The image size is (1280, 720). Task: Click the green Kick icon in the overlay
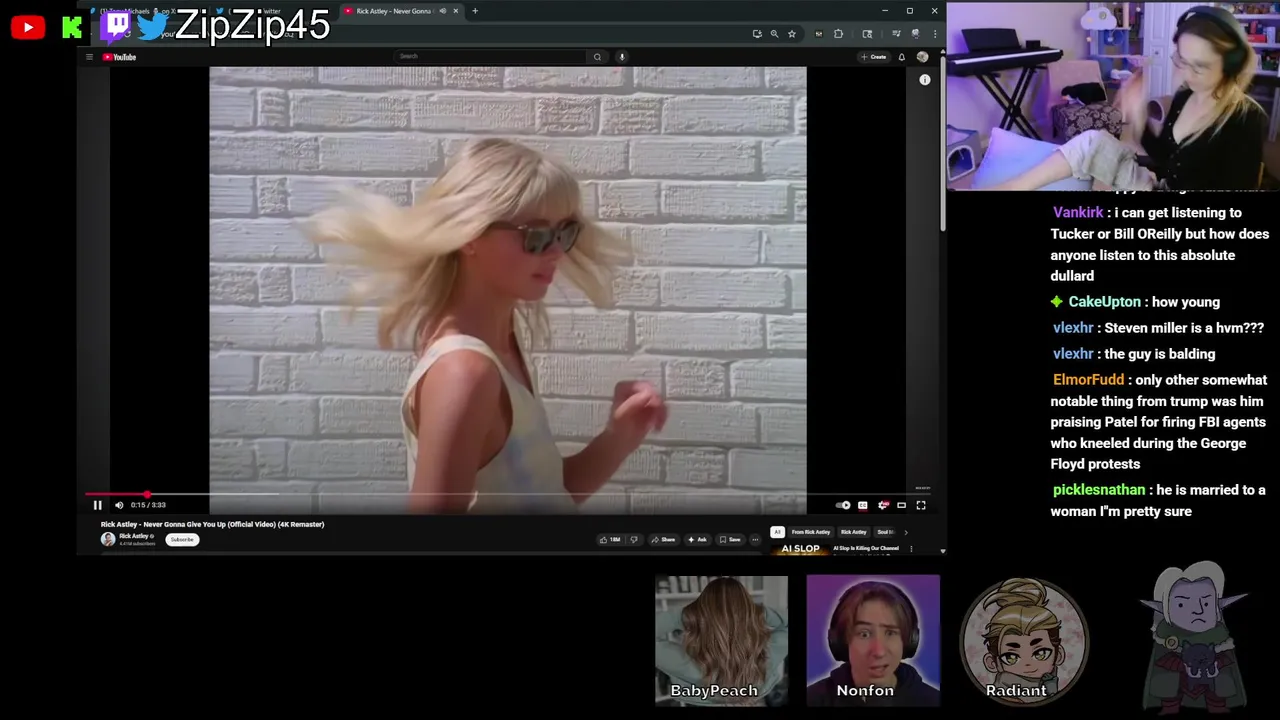(x=71, y=27)
